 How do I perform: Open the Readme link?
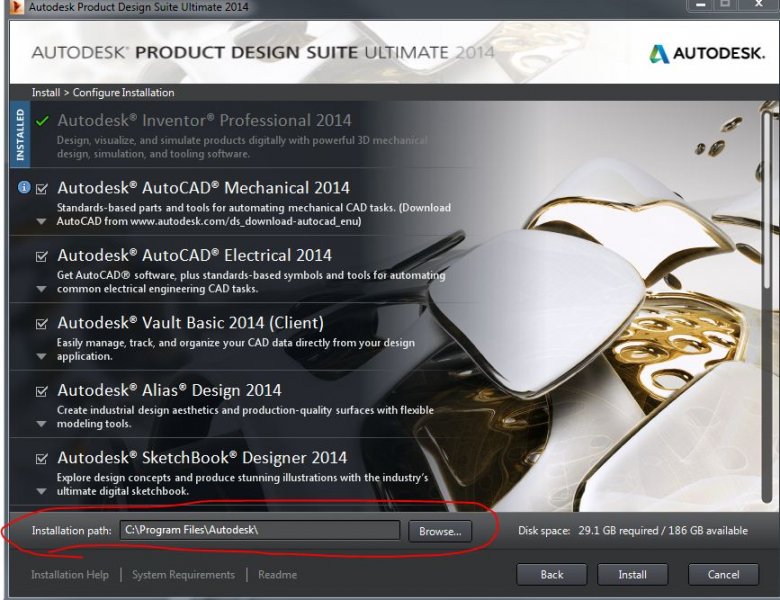point(277,575)
